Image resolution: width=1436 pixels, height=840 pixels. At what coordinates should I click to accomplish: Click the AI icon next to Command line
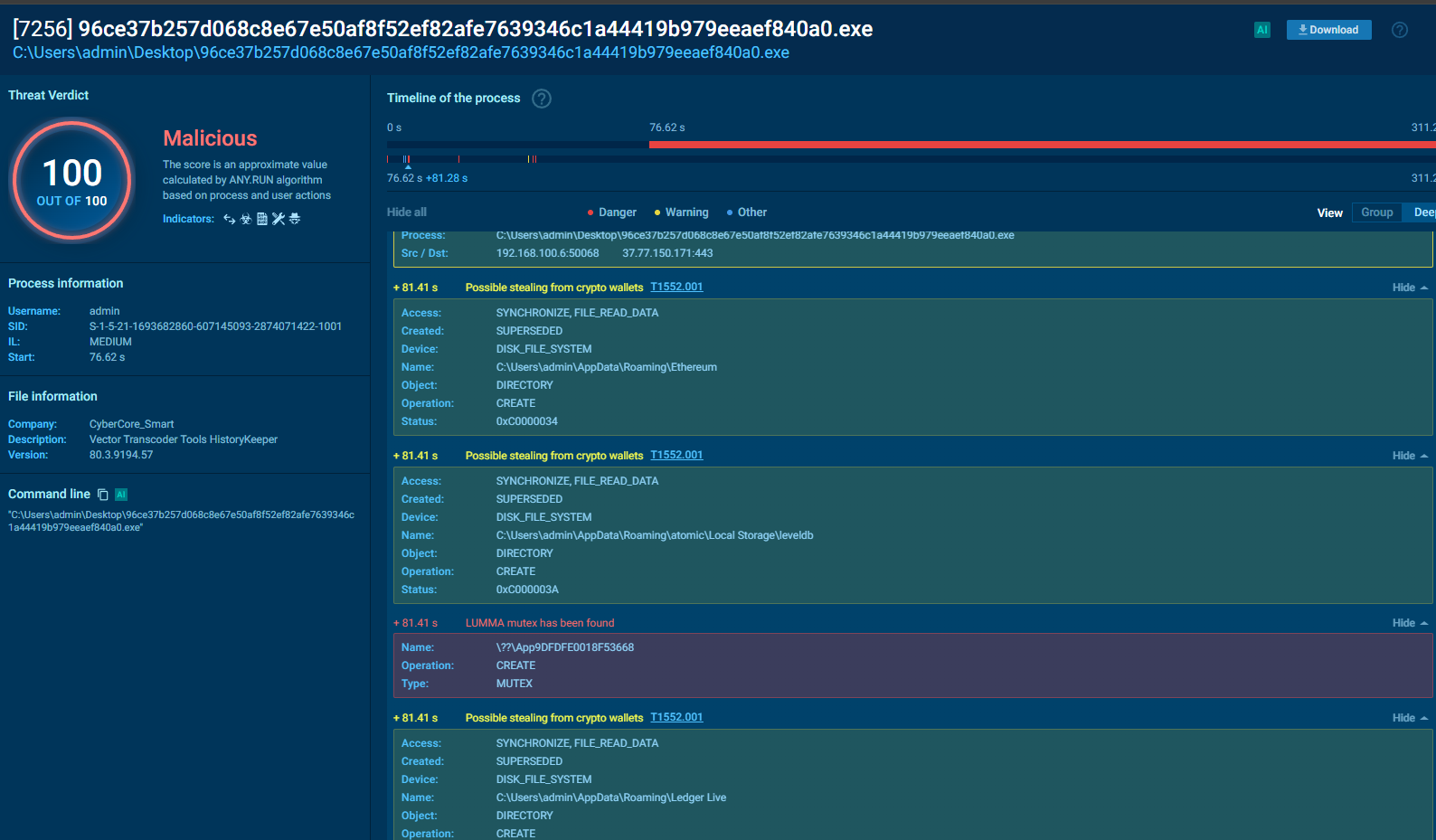(121, 495)
